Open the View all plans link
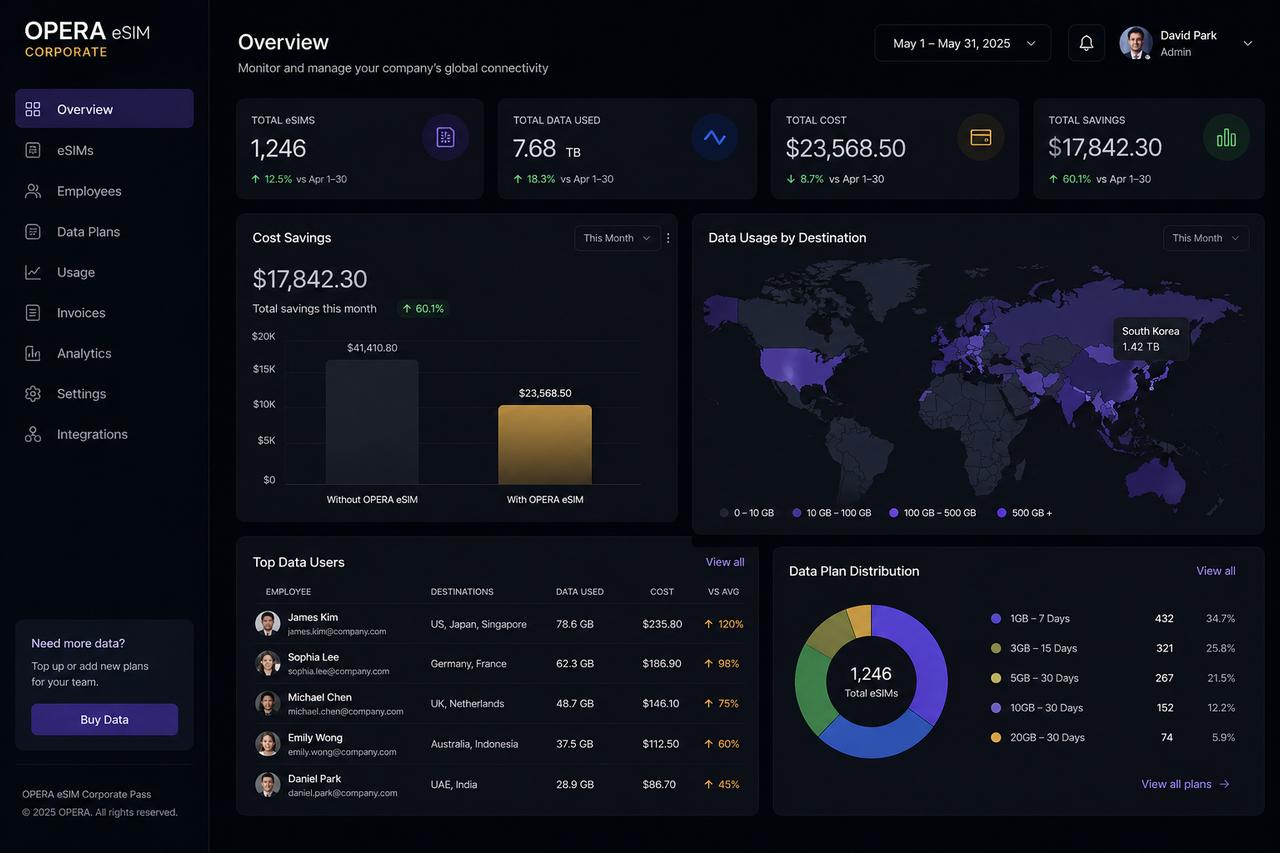Screen dimensions: 1280x853 (x=1185, y=784)
